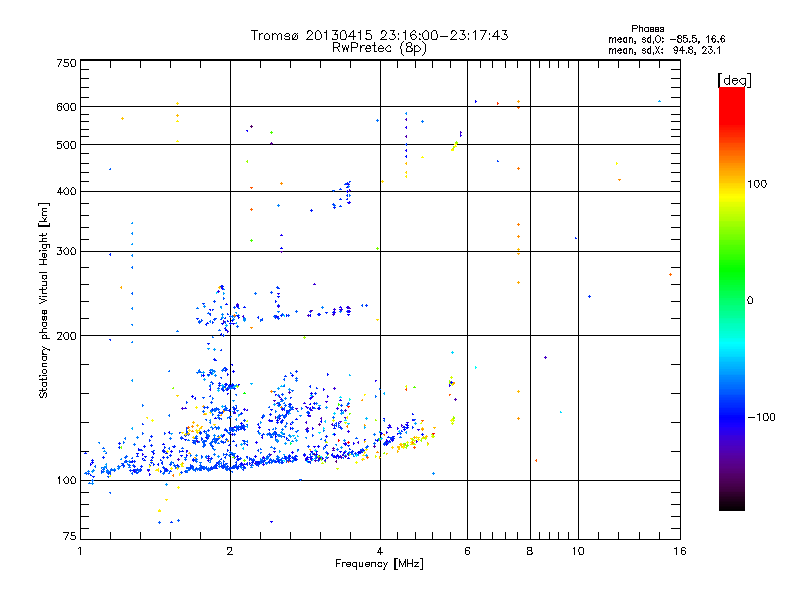Screen dimensions: 800x600
Task: Click the x-axis '10' tick label
Action: [578, 551]
